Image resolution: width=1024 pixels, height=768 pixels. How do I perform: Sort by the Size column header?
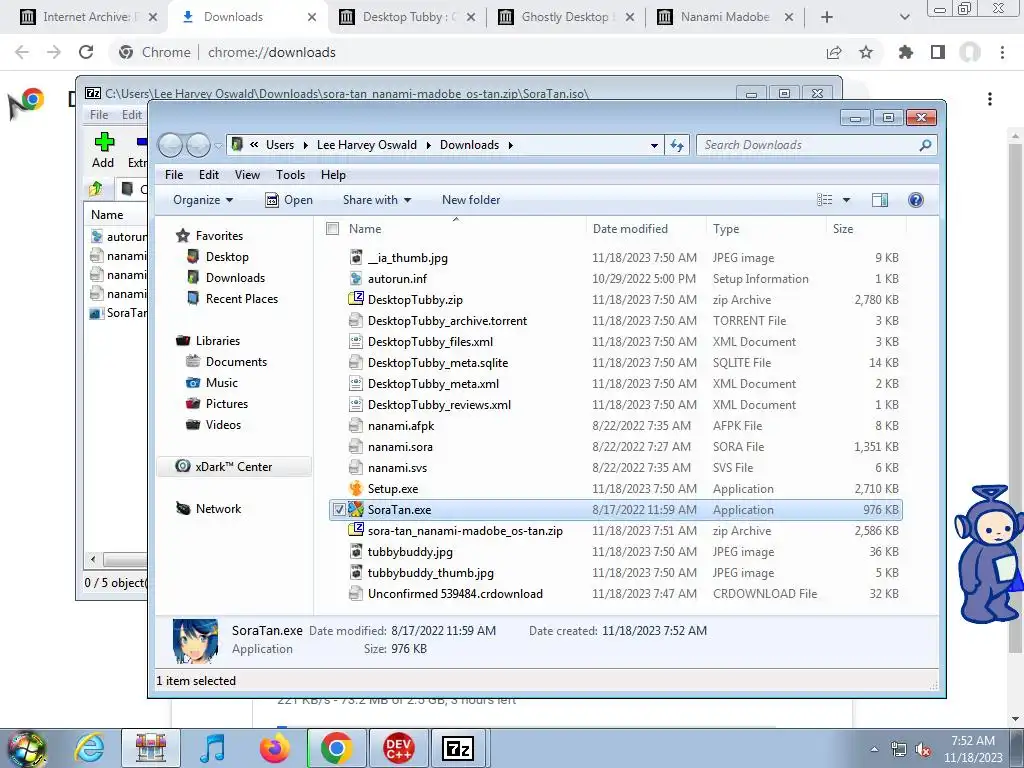tap(866, 229)
